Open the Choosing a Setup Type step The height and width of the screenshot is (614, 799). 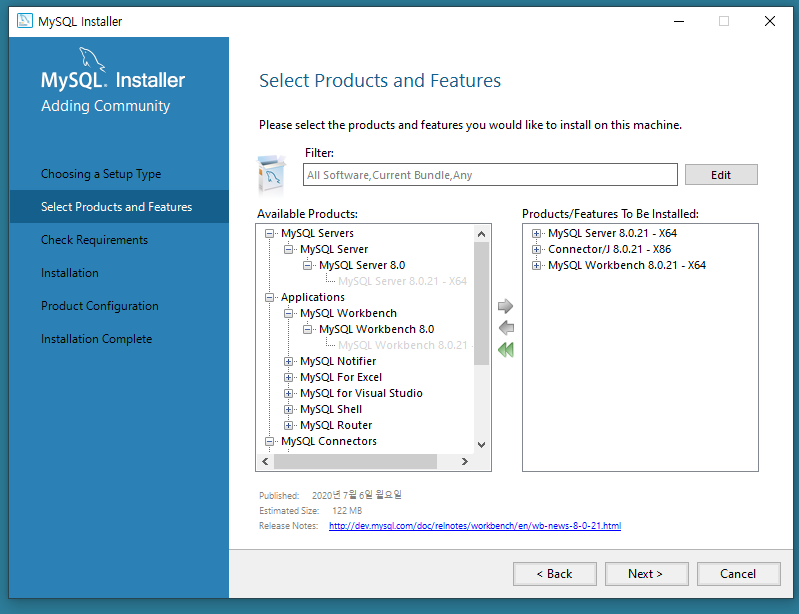[101, 174]
